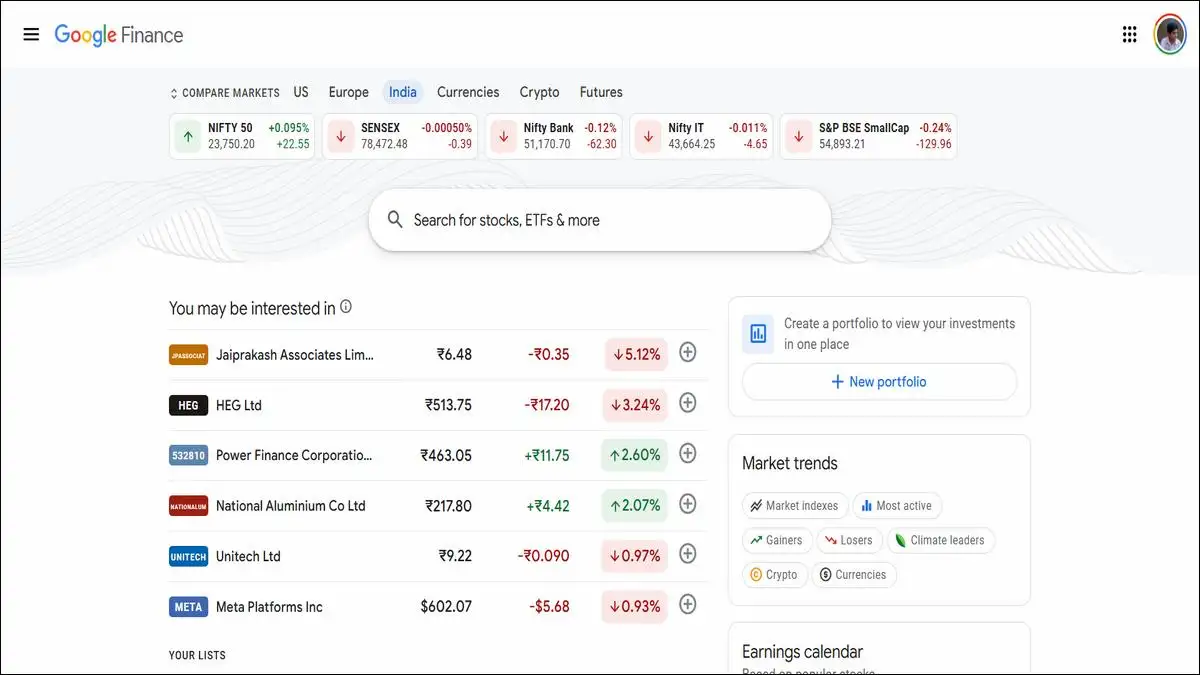Image resolution: width=1200 pixels, height=675 pixels.
Task: Click the -$5.68 Meta change value
Action: (549, 607)
